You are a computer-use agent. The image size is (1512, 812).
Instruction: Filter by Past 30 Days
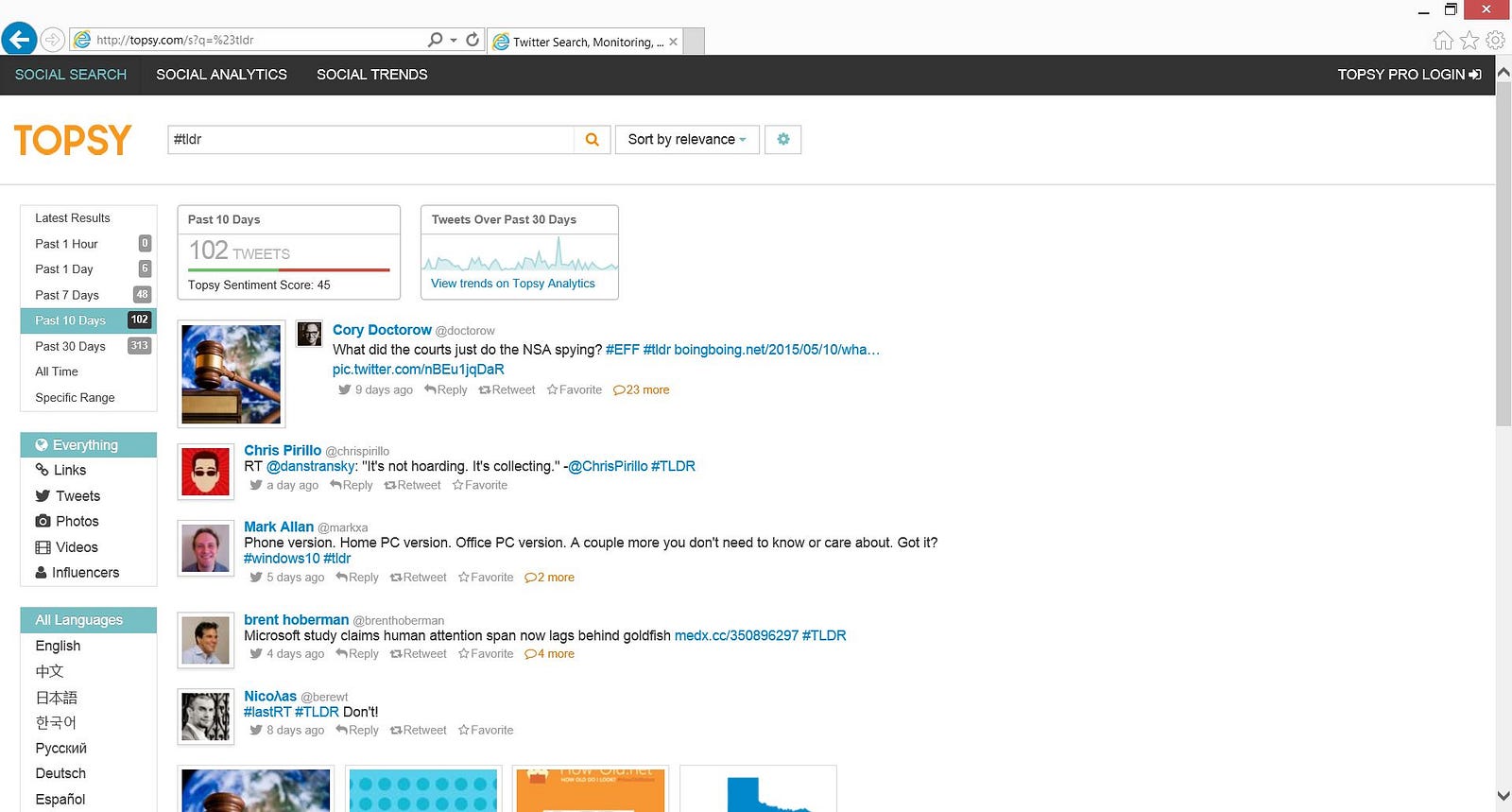pos(89,346)
